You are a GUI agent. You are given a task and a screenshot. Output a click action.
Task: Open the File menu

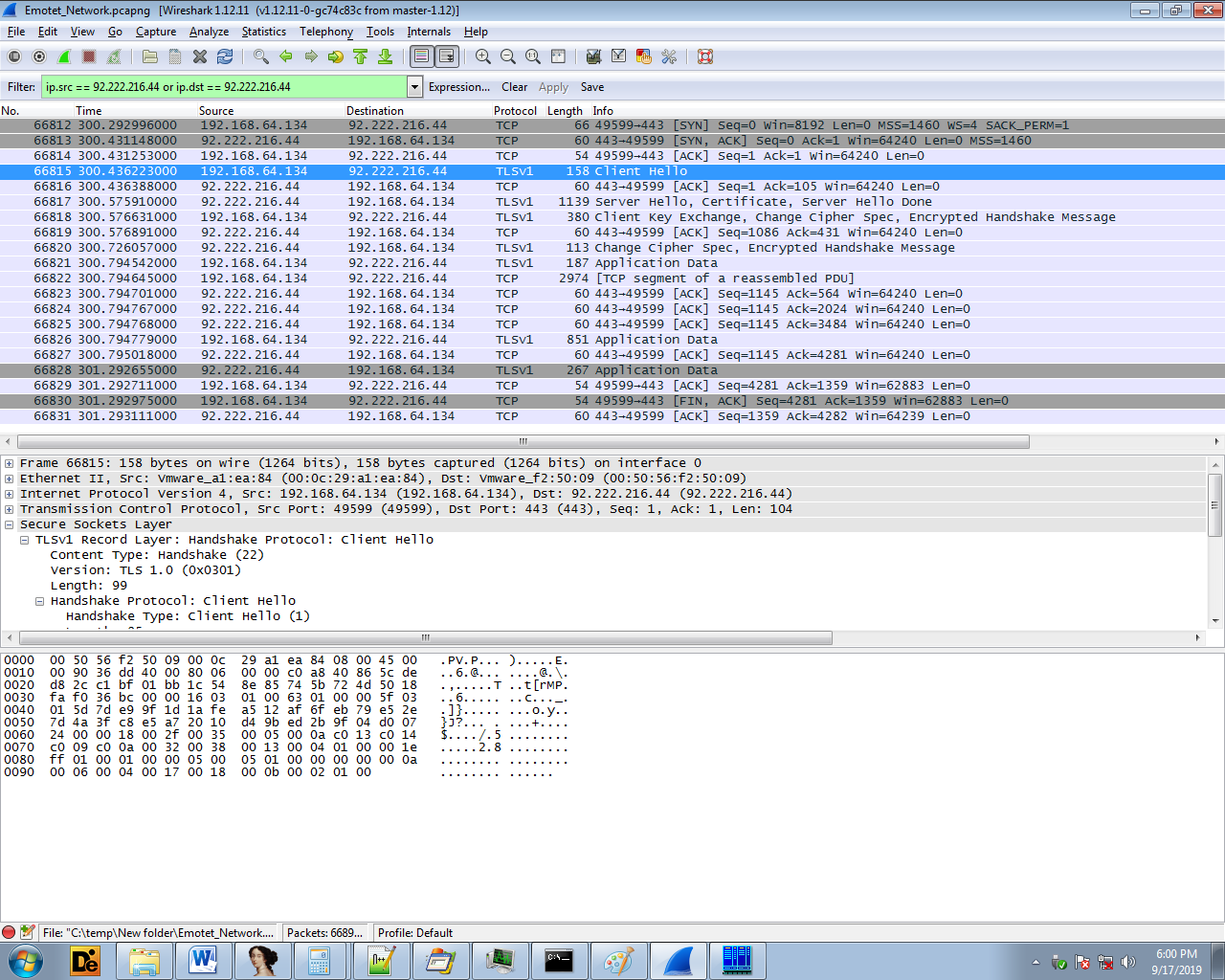(x=16, y=32)
